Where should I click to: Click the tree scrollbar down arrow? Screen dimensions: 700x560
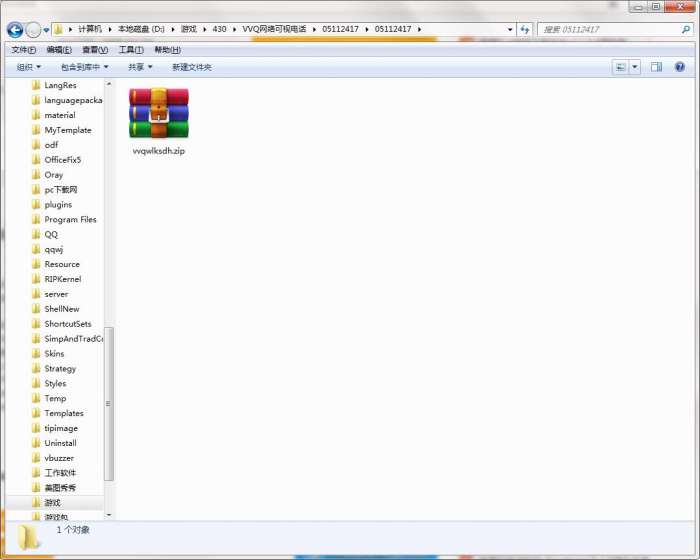pos(109,515)
